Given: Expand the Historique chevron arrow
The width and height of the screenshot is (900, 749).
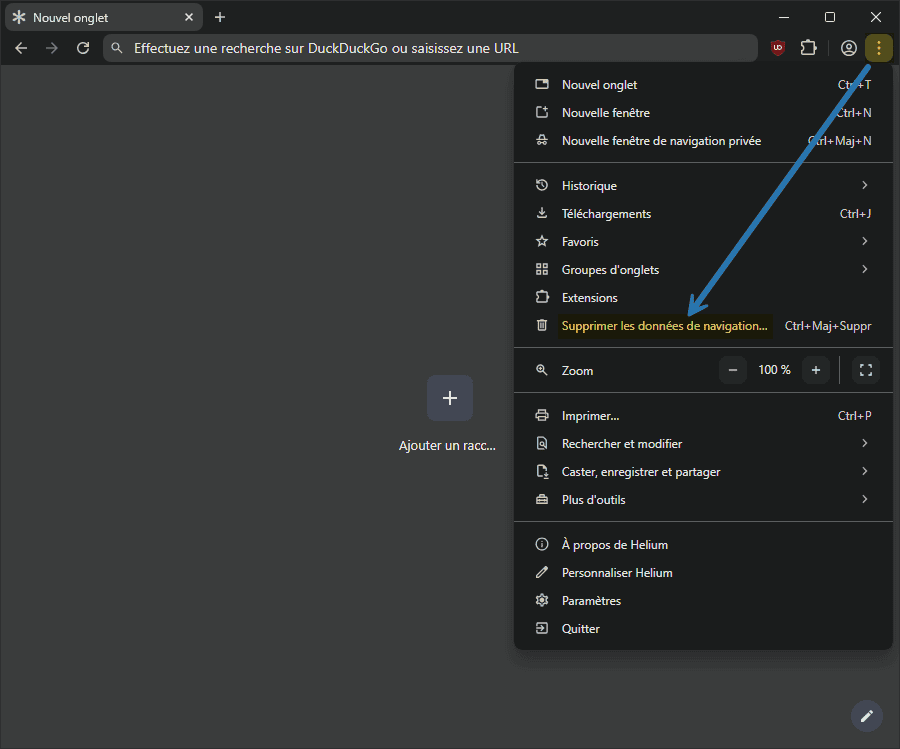Looking at the screenshot, I should click(x=864, y=185).
